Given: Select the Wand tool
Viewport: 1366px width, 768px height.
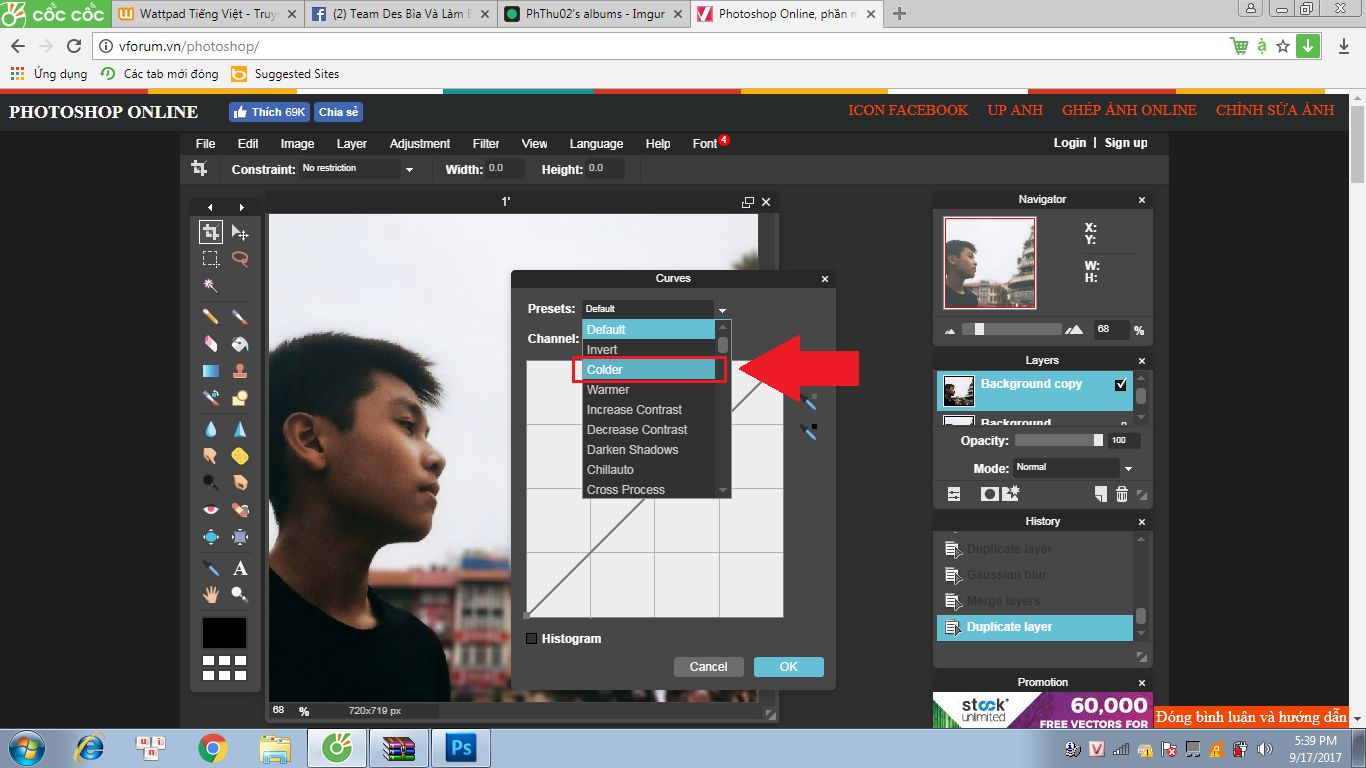Looking at the screenshot, I should tap(210, 286).
